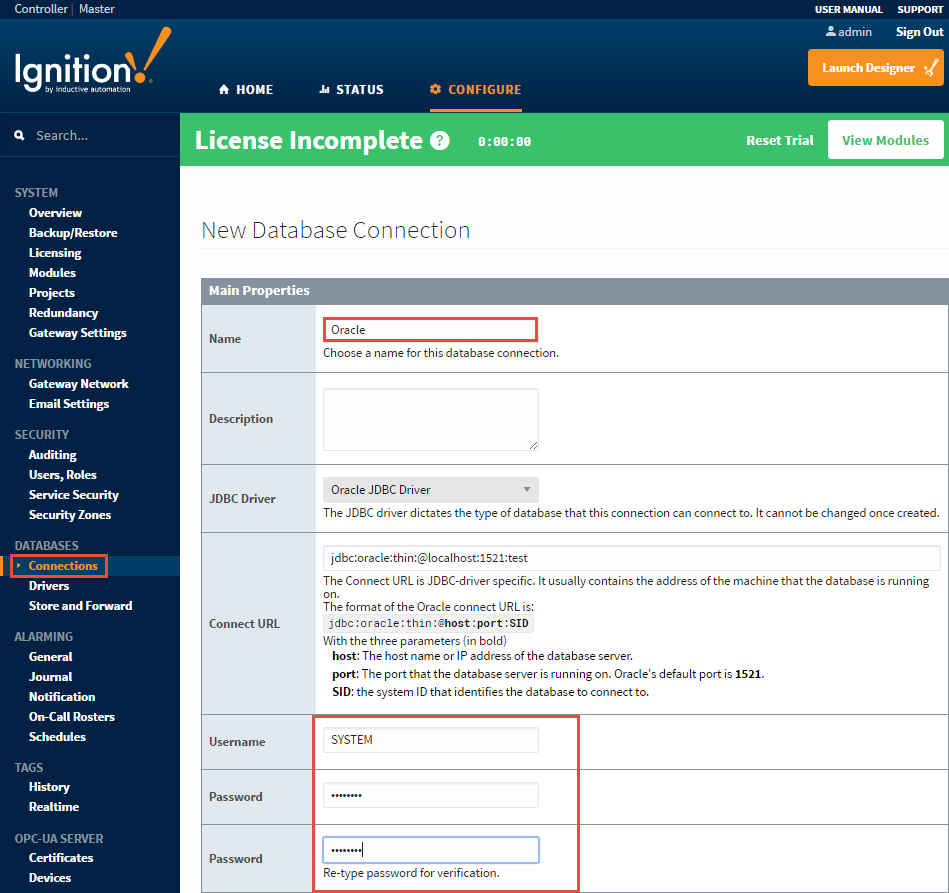Navigate to the Store and Forward settings
The image size is (949, 893).
click(80, 605)
